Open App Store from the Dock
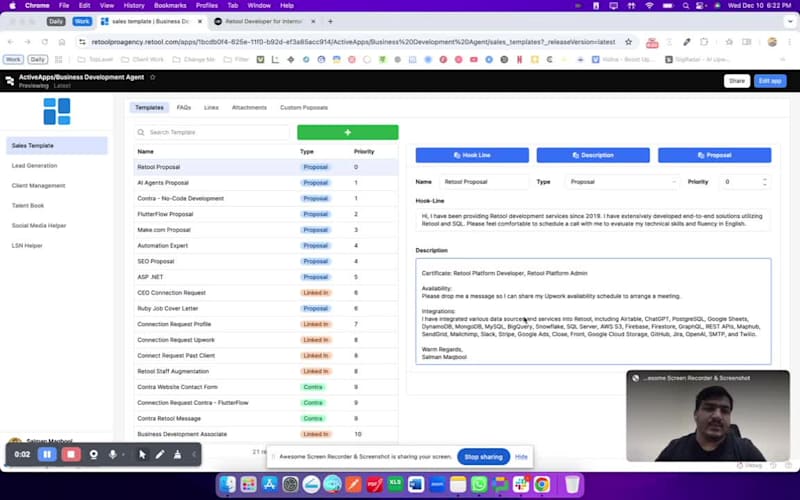This screenshot has height=500, width=800. pyautogui.click(x=269, y=484)
